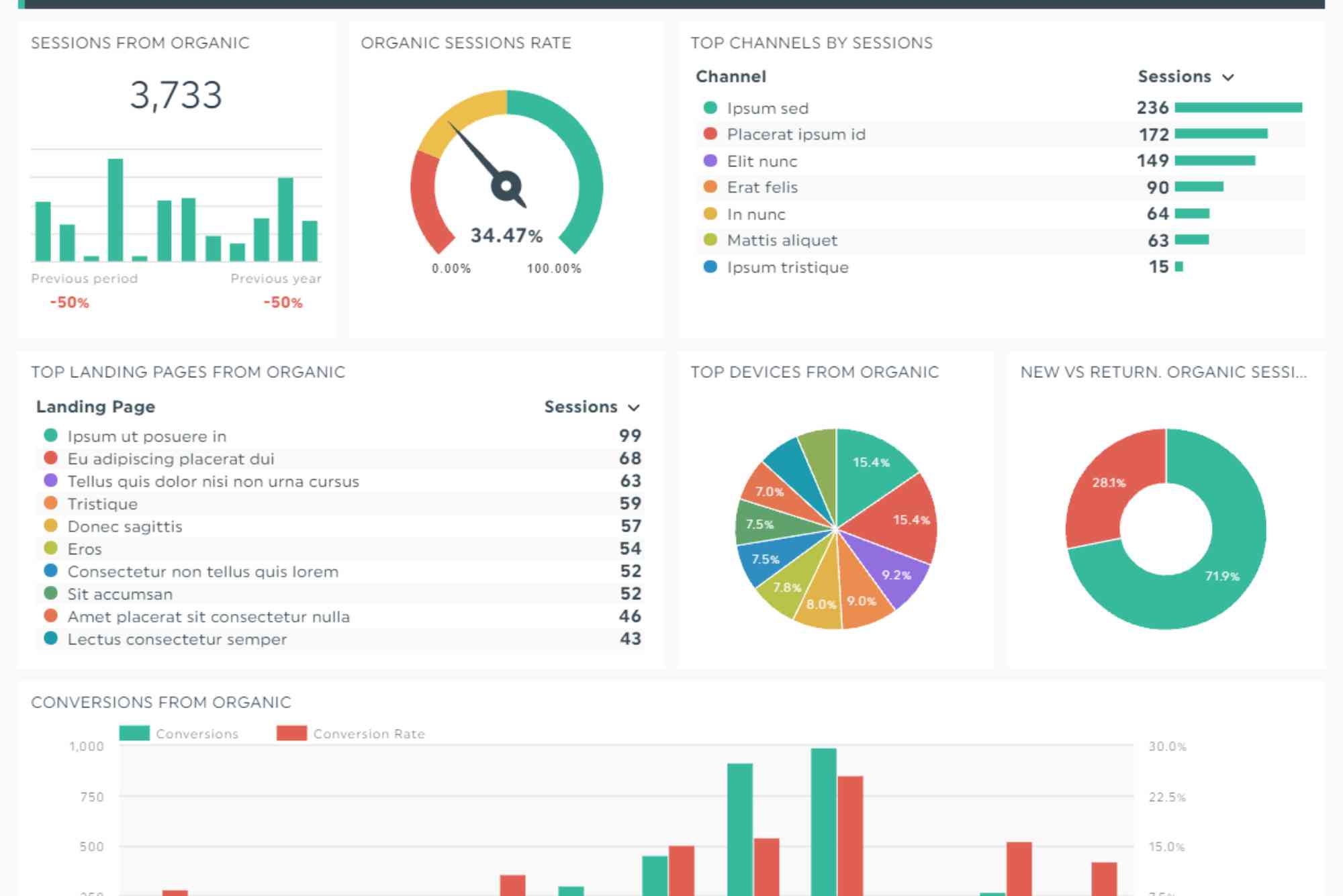The width and height of the screenshot is (1343, 896).
Task: Click the teal dot beside Lectus consectetur semper
Action: pyautogui.click(x=49, y=639)
